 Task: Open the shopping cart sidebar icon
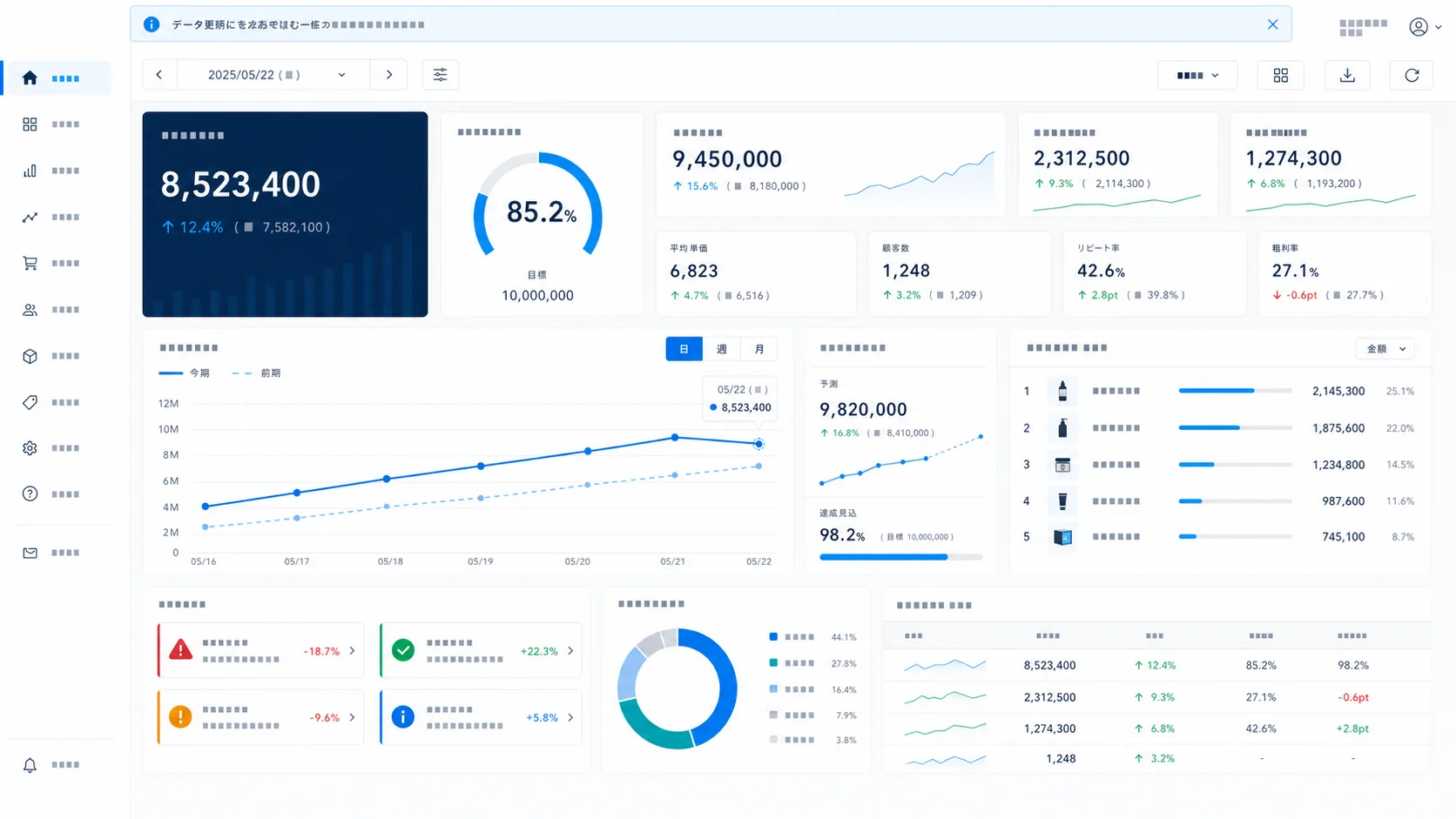click(x=30, y=263)
